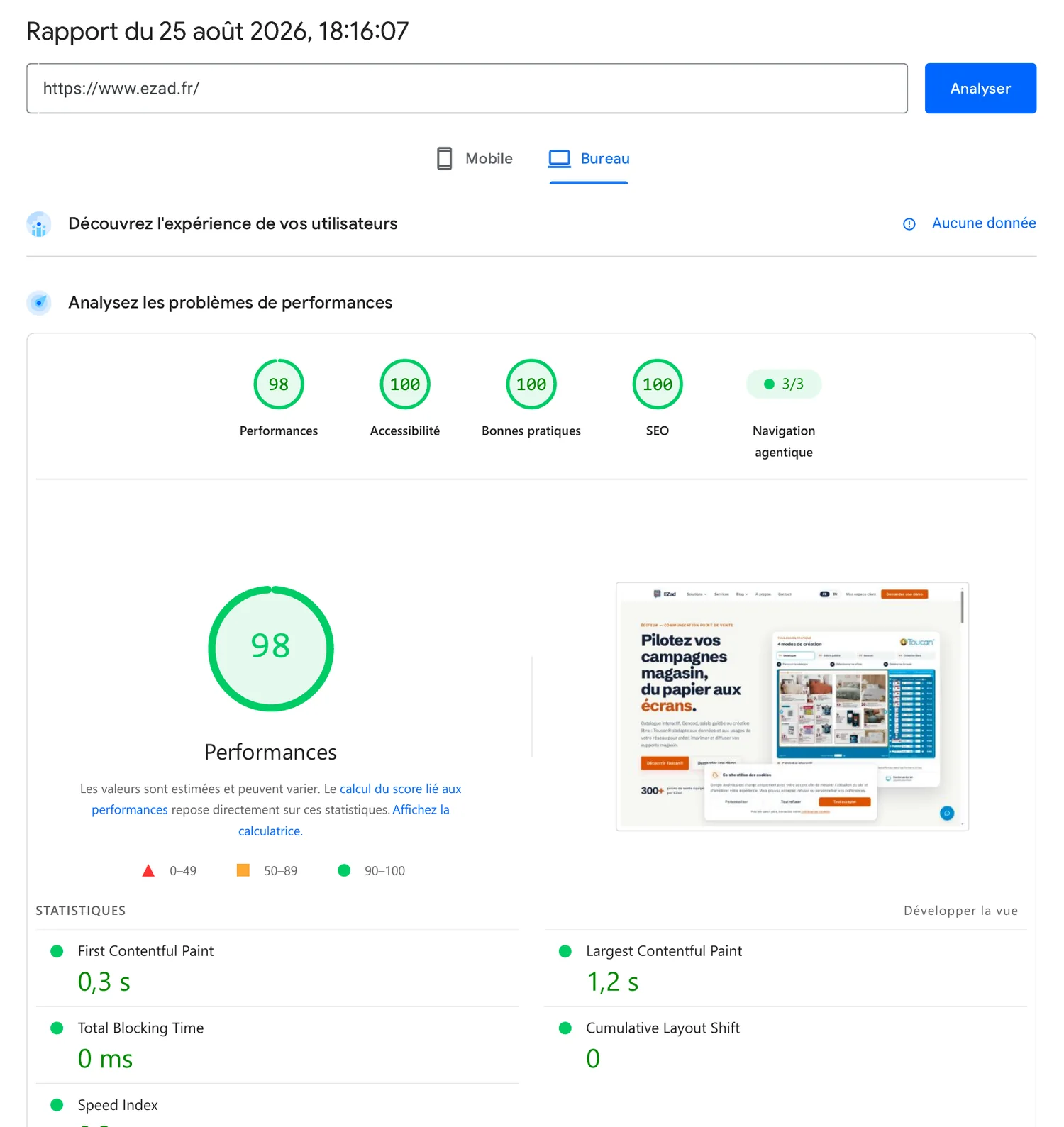Click the diagnostics icon beside Analysez les problèmes
Viewport: 1064px width, 1127px height.
[39, 303]
